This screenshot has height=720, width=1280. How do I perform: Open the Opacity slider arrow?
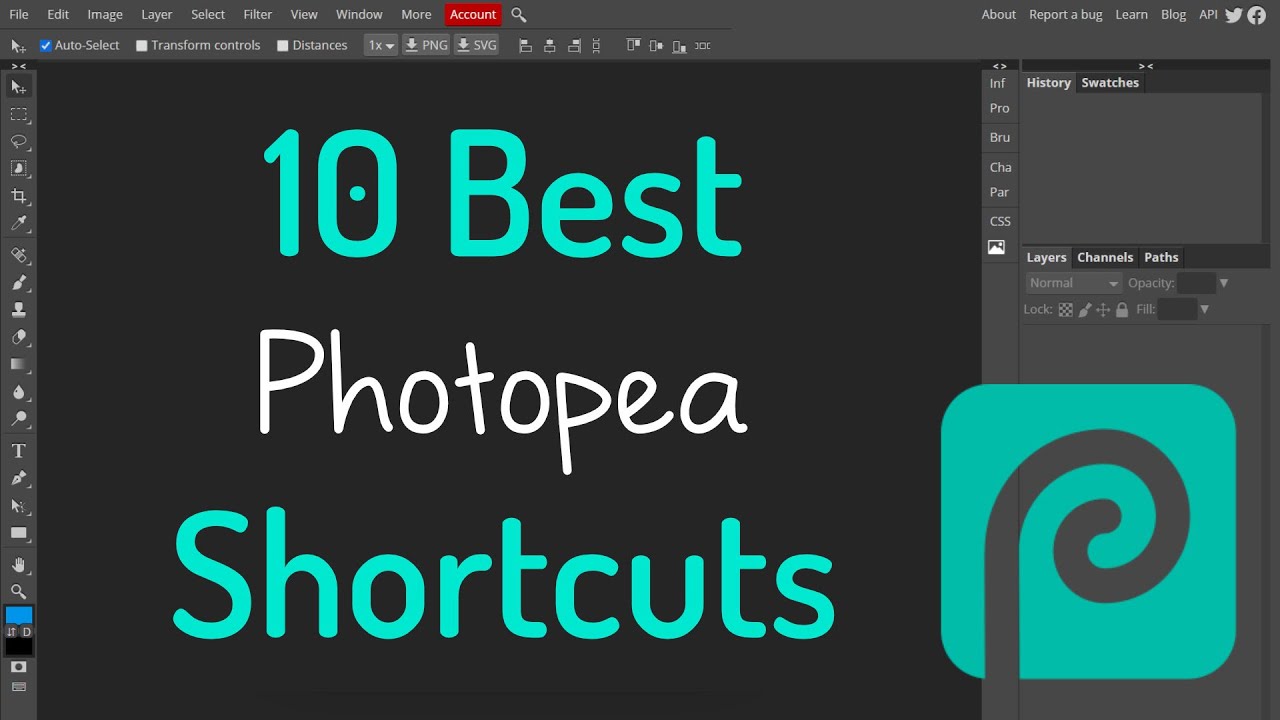[x=1223, y=283]
